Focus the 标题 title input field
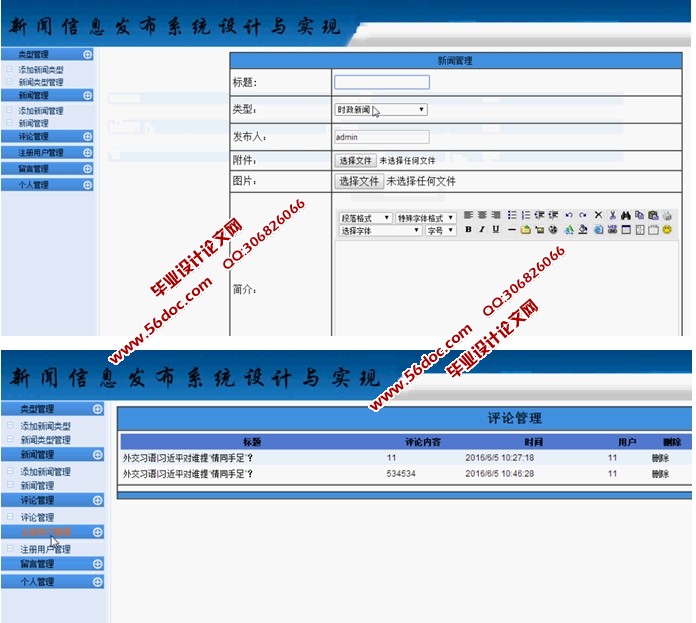The width and height of the screenshot is (696, 623). click(x=382, y=82)
